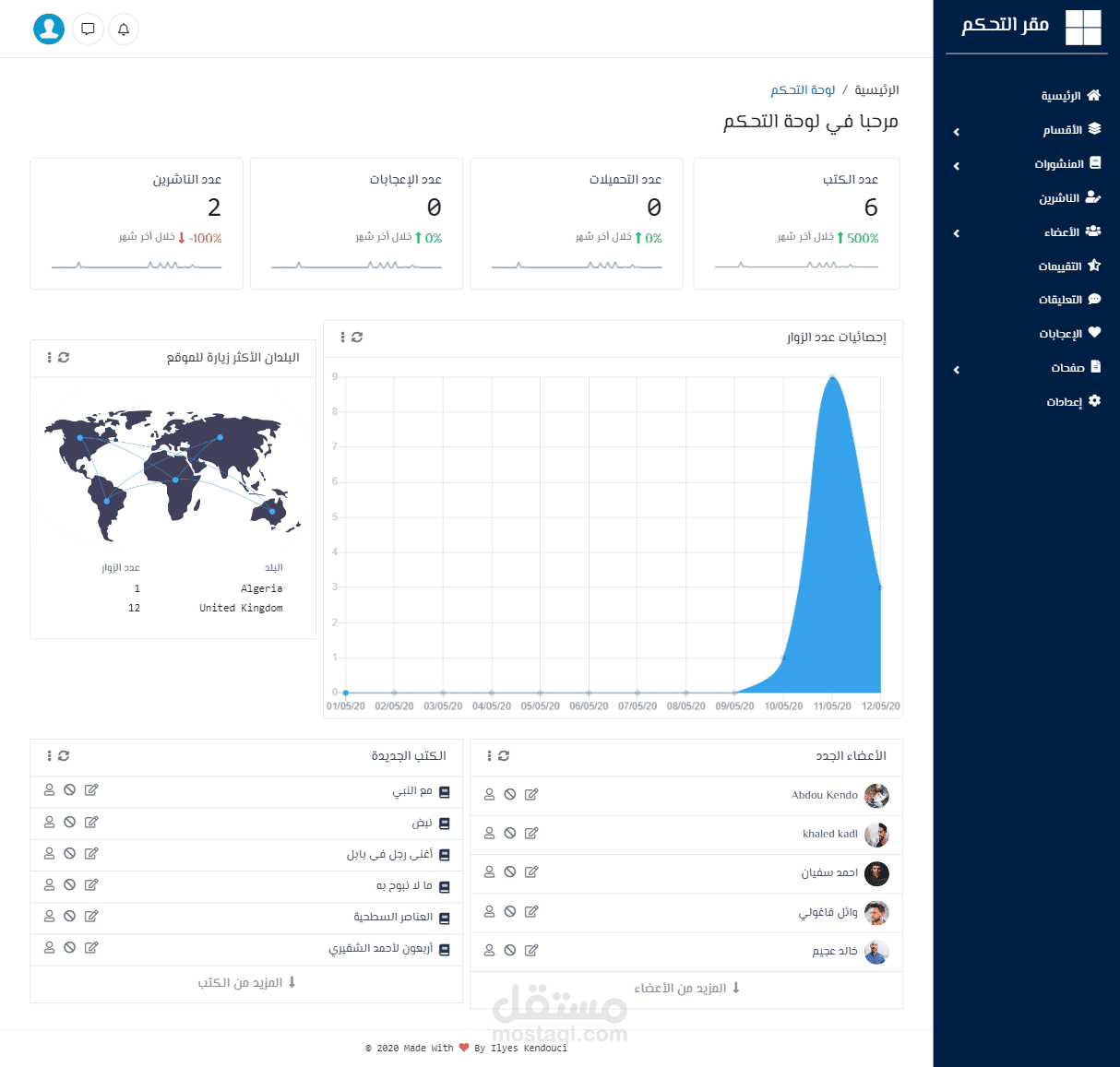
Task: Click the عدد الناشرين statistics card
Action: click(x=137, y=224)
